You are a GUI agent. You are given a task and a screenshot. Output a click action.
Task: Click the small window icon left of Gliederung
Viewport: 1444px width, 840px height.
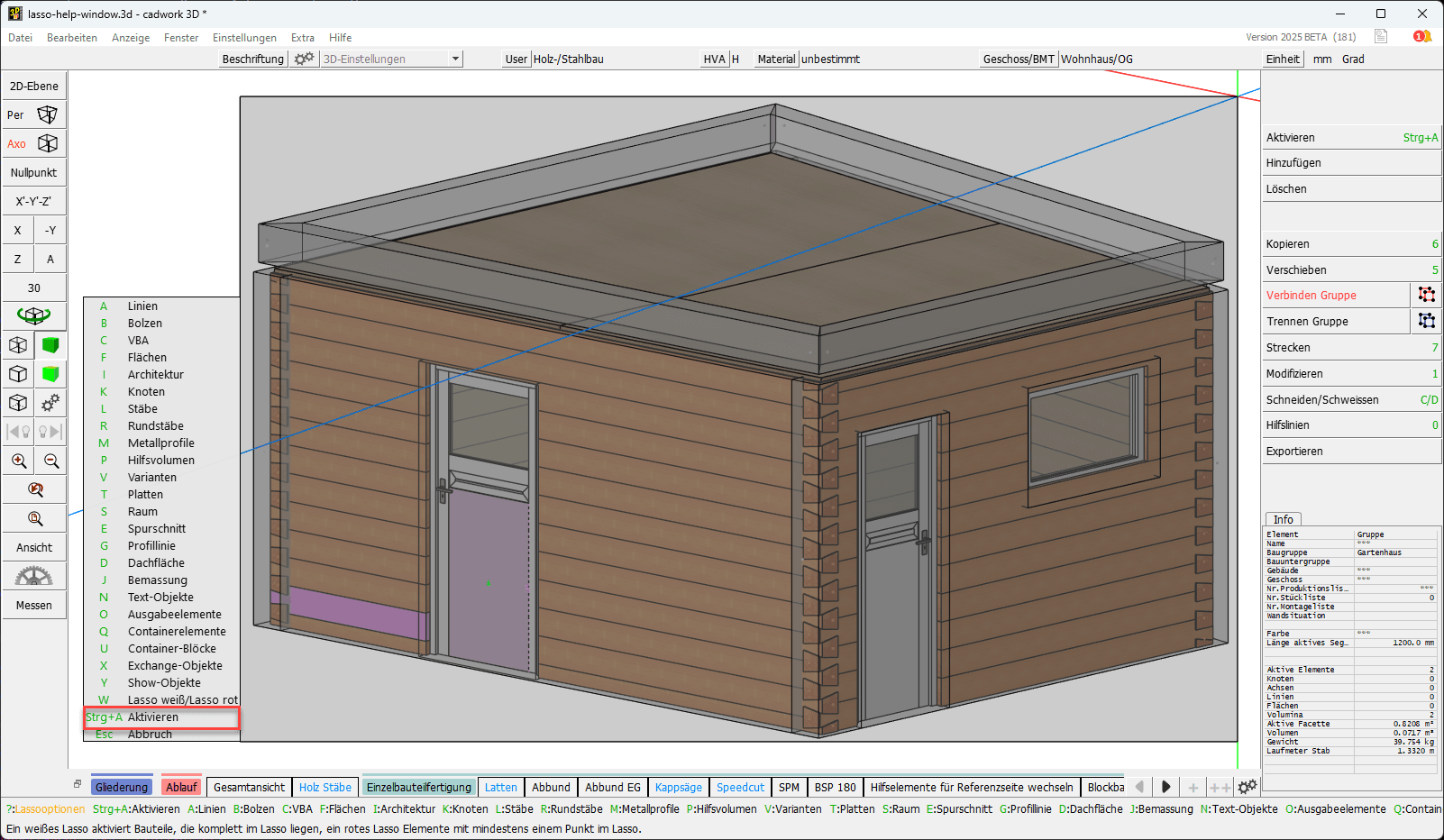pos(78,783)
